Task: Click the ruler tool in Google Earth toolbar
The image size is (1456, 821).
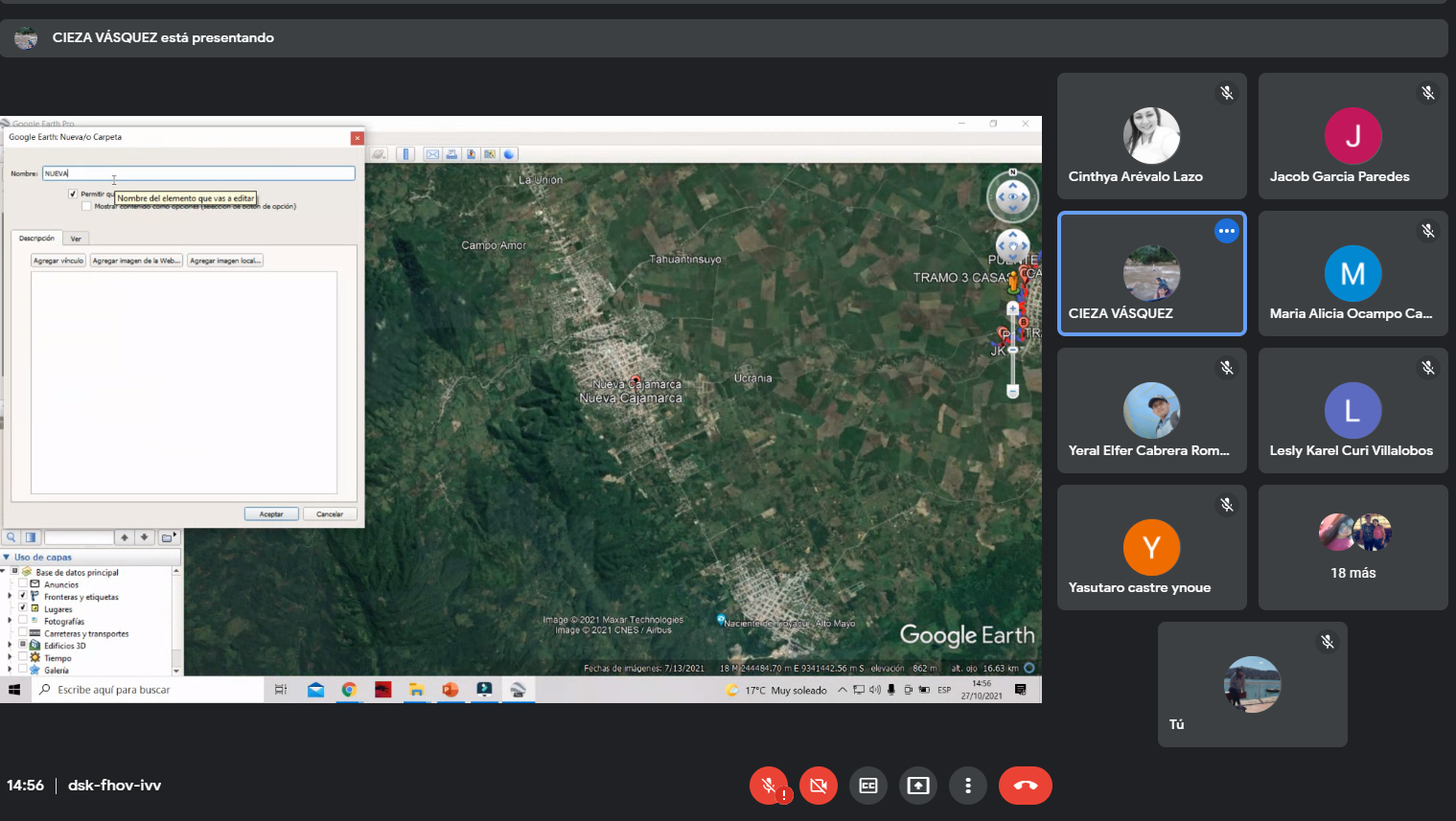Action: 406,154
